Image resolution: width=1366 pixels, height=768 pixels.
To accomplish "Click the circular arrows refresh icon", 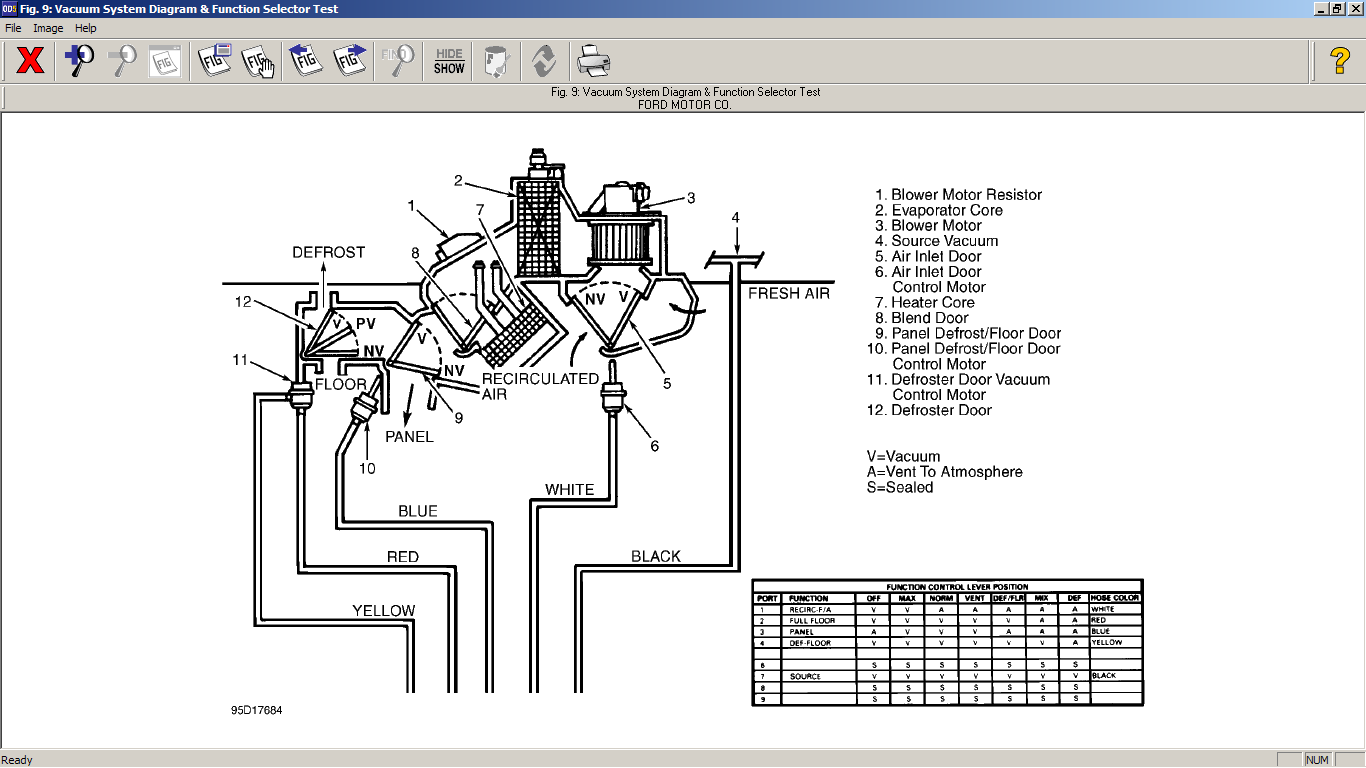I will 544,61.
